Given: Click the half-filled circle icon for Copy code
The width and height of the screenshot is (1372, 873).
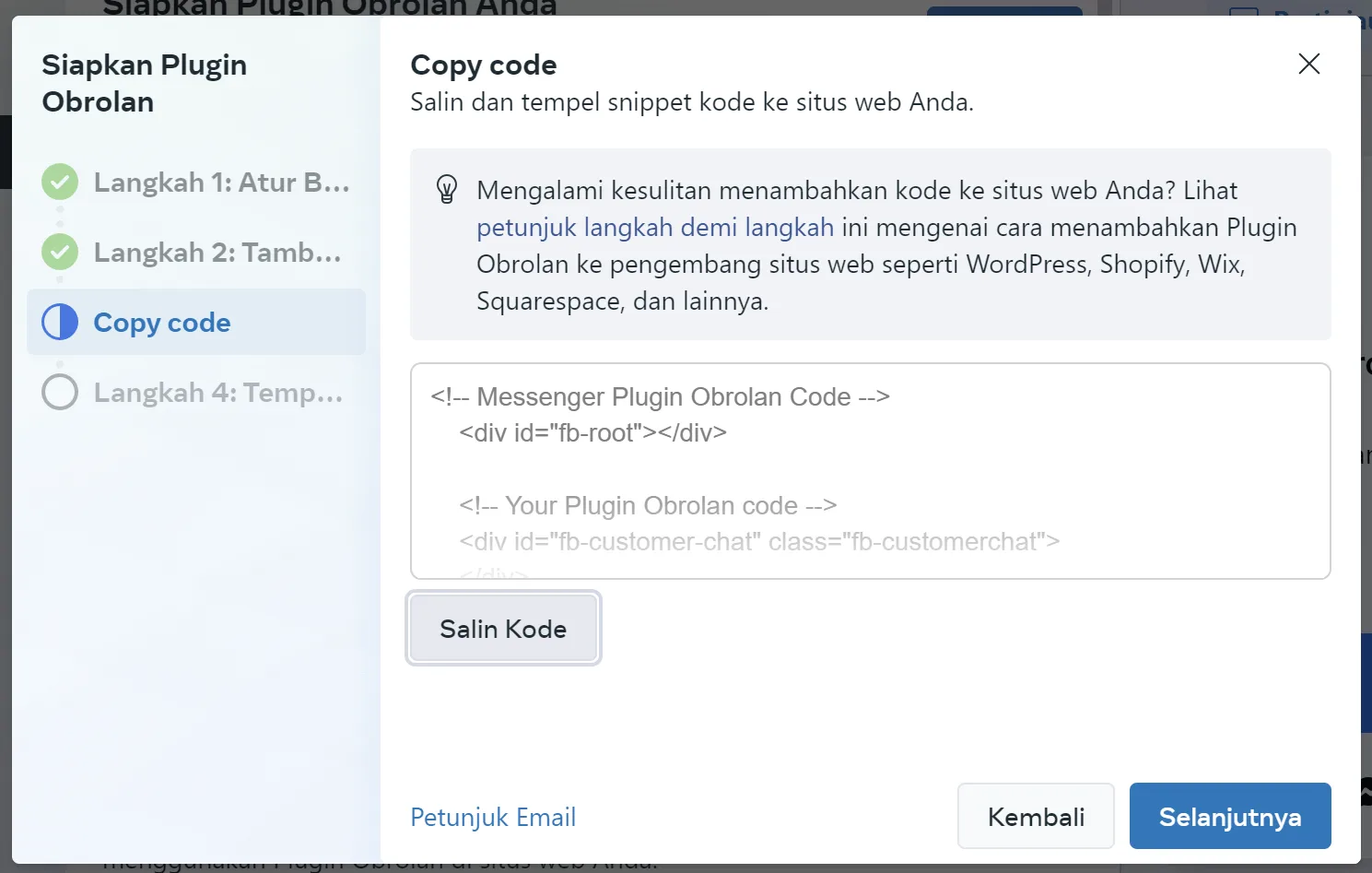Looking at the screenshot, I should pyautogui.click(x=60, y=322).
